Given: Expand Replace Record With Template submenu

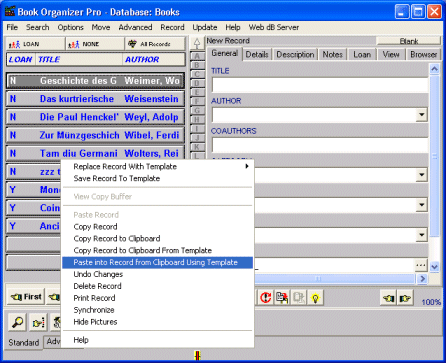Looking at the screenshot, I should pos(247,166).
